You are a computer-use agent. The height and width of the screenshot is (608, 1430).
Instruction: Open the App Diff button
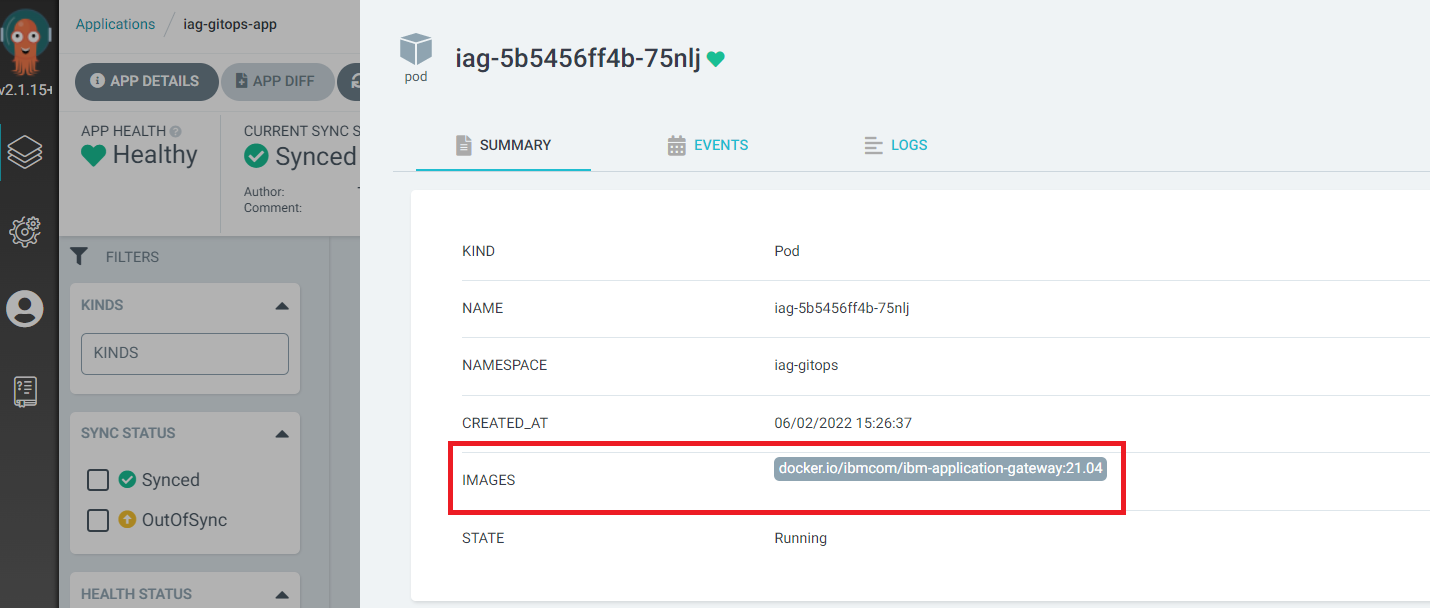(x=277, y=81)
